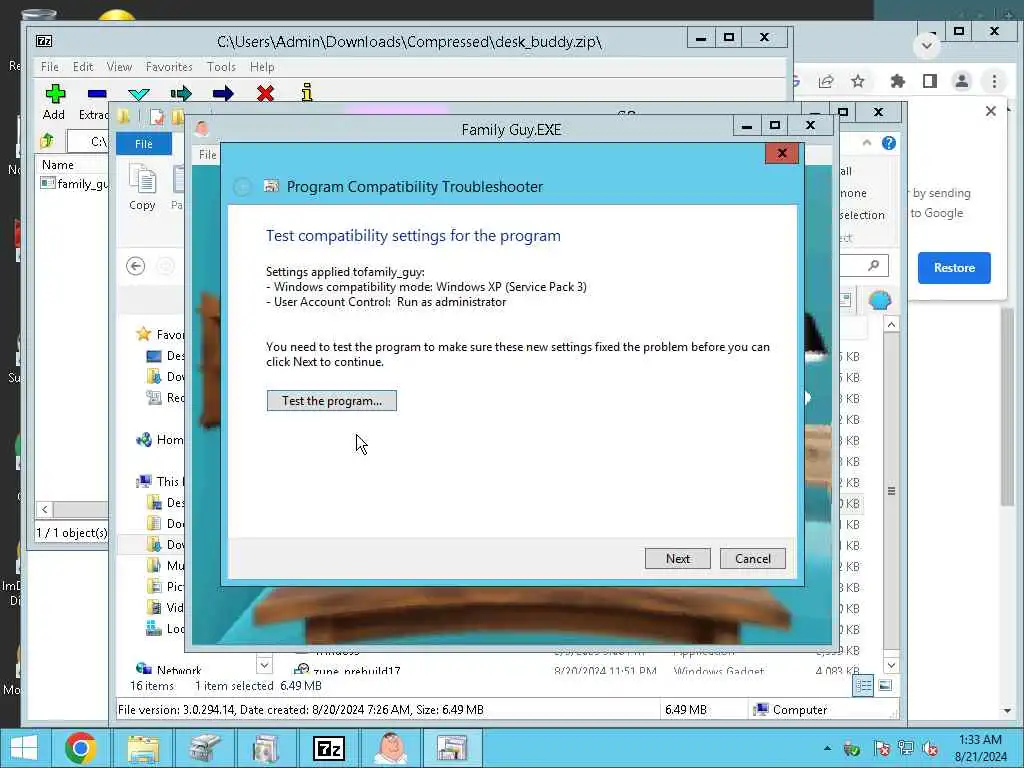Click the Move arrow icon in 7-Zip
The image size is (1024, 768).
223,94
